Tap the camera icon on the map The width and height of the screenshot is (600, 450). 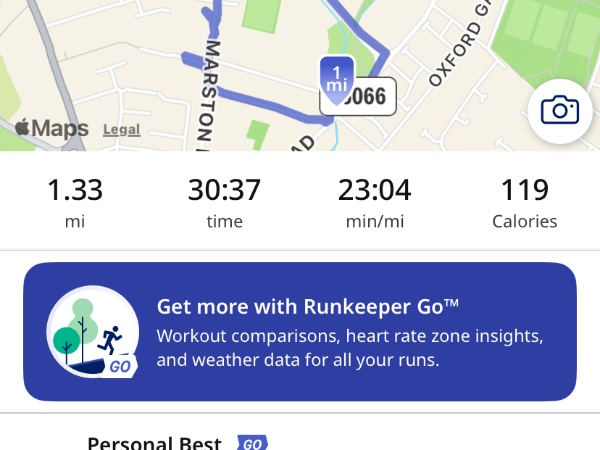[x=560, y=110]
